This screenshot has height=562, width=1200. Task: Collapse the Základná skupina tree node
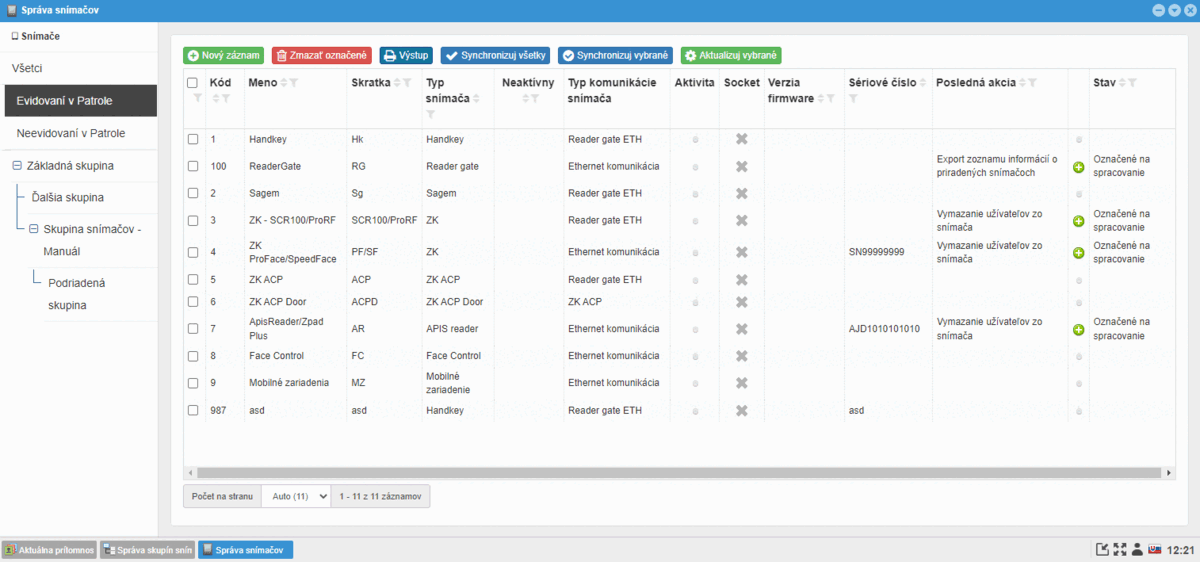[x=17, y=166]
